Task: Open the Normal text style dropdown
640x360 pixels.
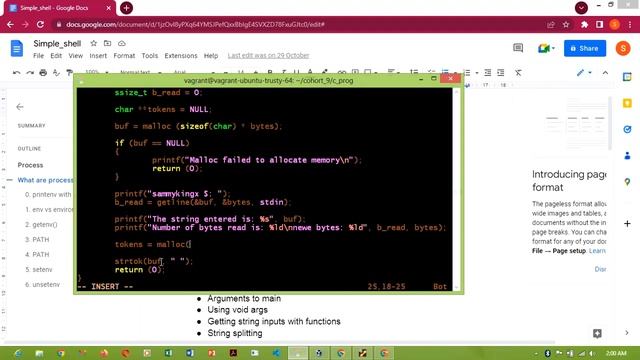Action: [140, 72]
